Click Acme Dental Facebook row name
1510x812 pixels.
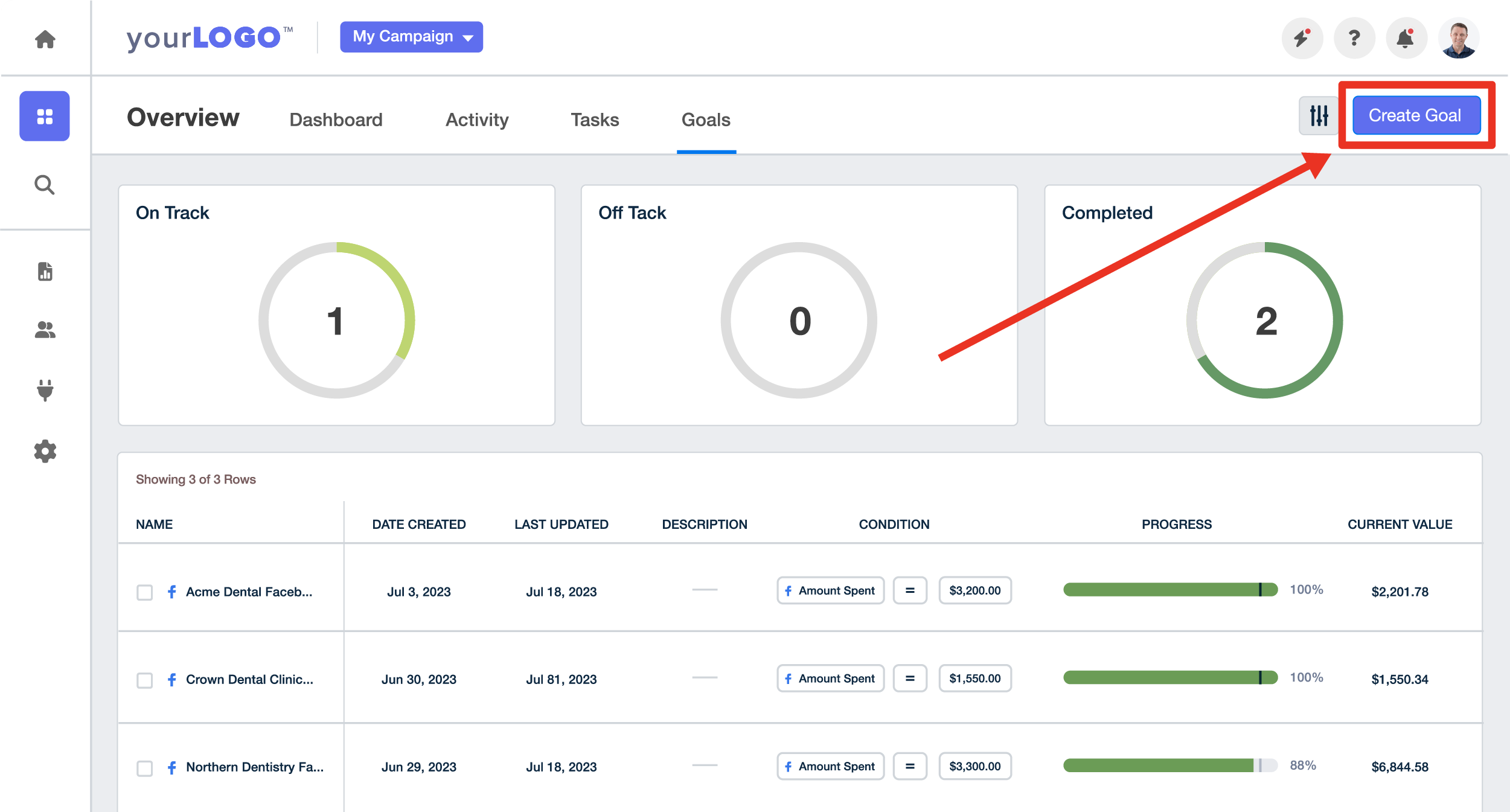250,590
